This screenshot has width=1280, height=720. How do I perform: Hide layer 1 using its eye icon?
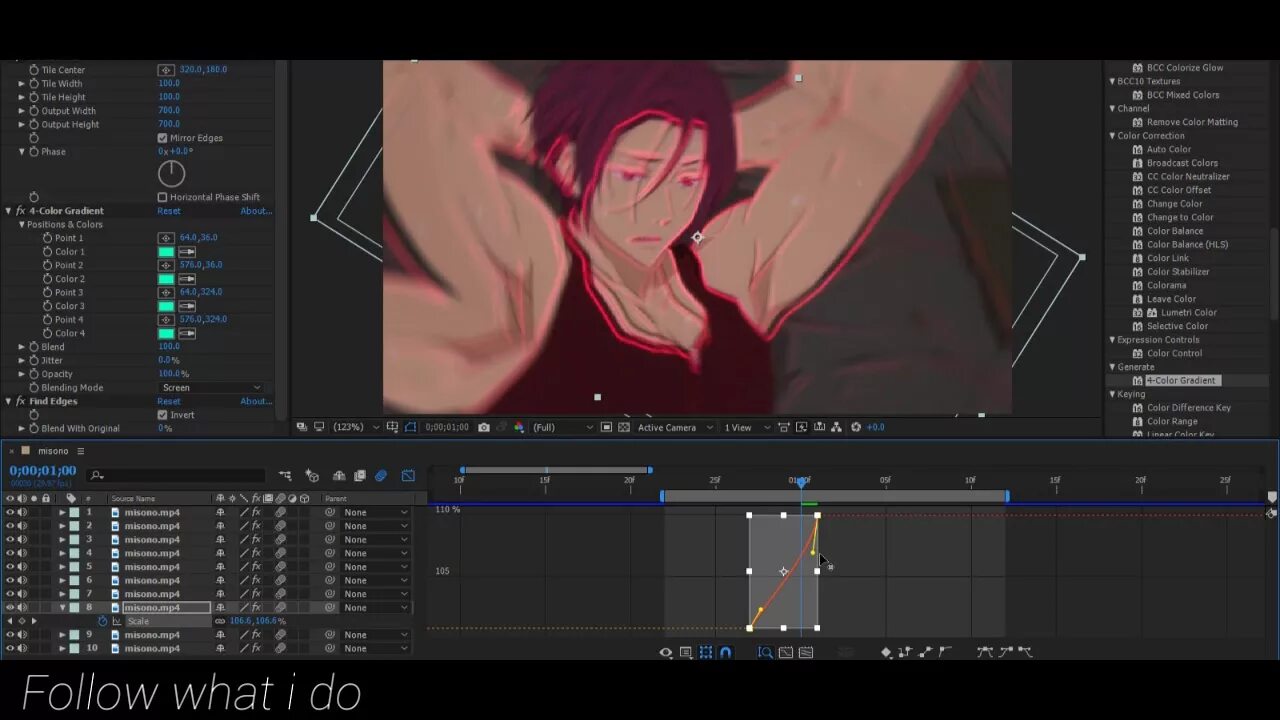pyautogui.click(x=10, y=512)
